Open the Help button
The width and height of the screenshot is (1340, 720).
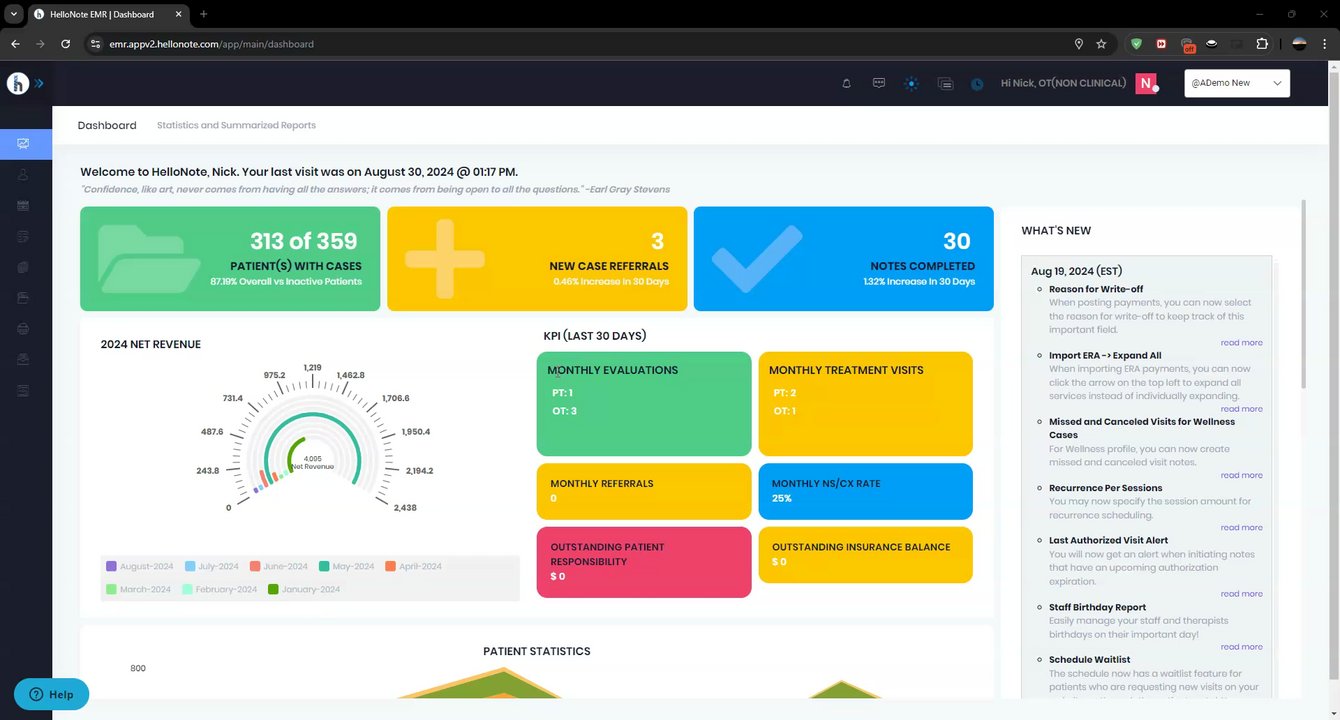coord(52,694)
